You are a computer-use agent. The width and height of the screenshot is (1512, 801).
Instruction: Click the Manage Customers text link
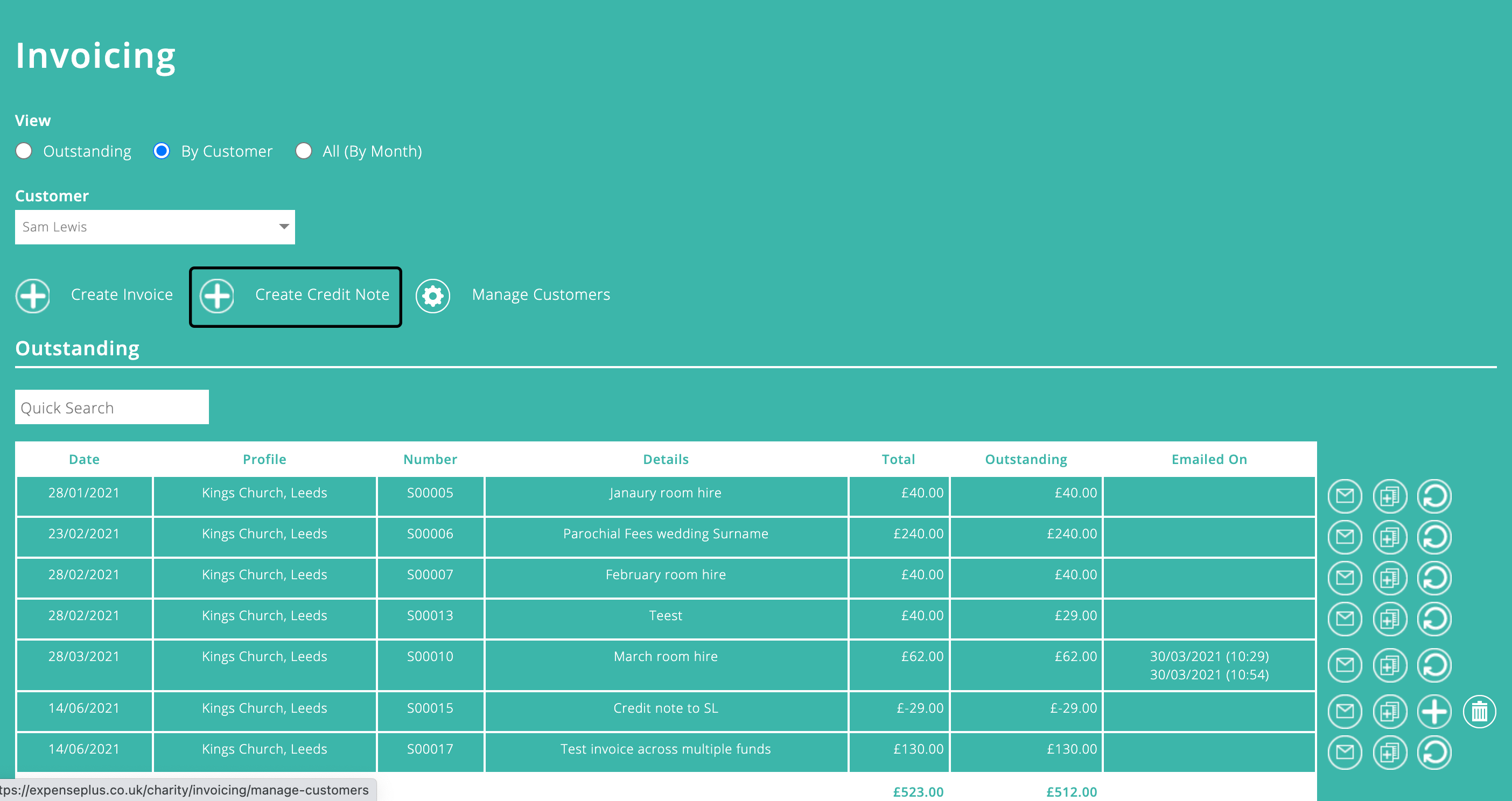(541, 294)
